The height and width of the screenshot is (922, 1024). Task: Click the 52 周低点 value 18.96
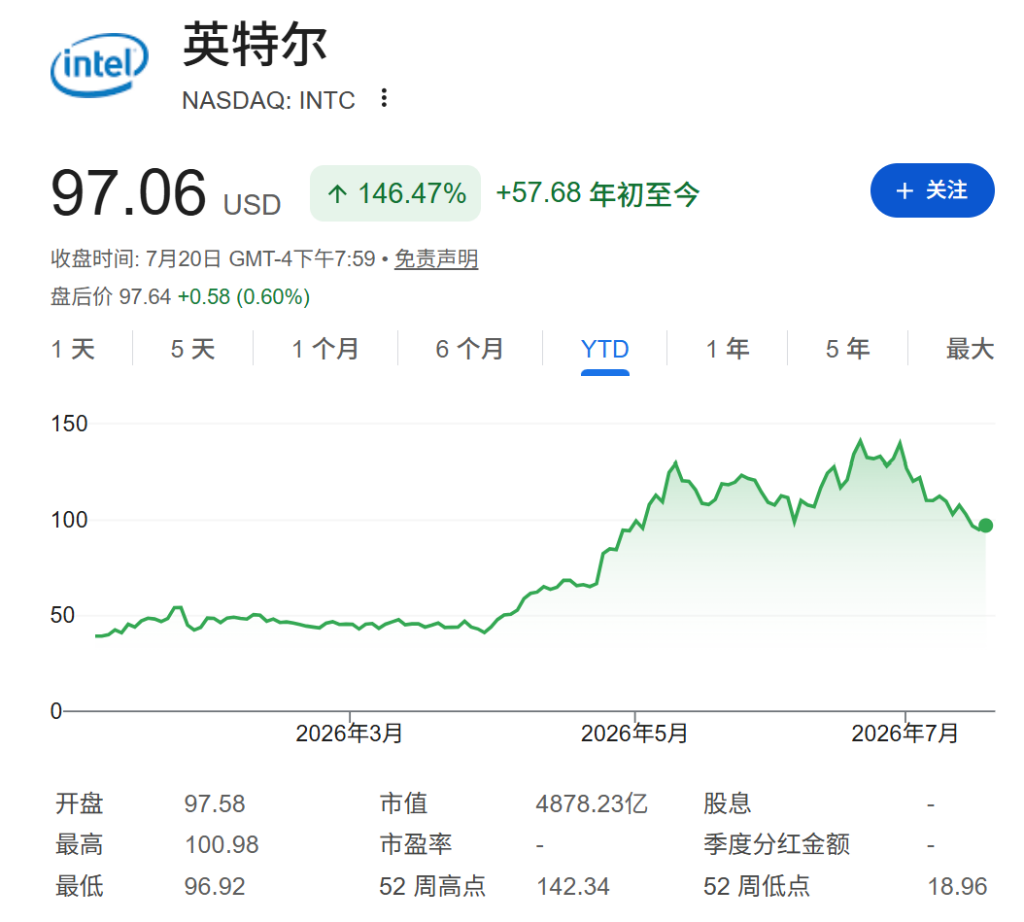point(957,887)
